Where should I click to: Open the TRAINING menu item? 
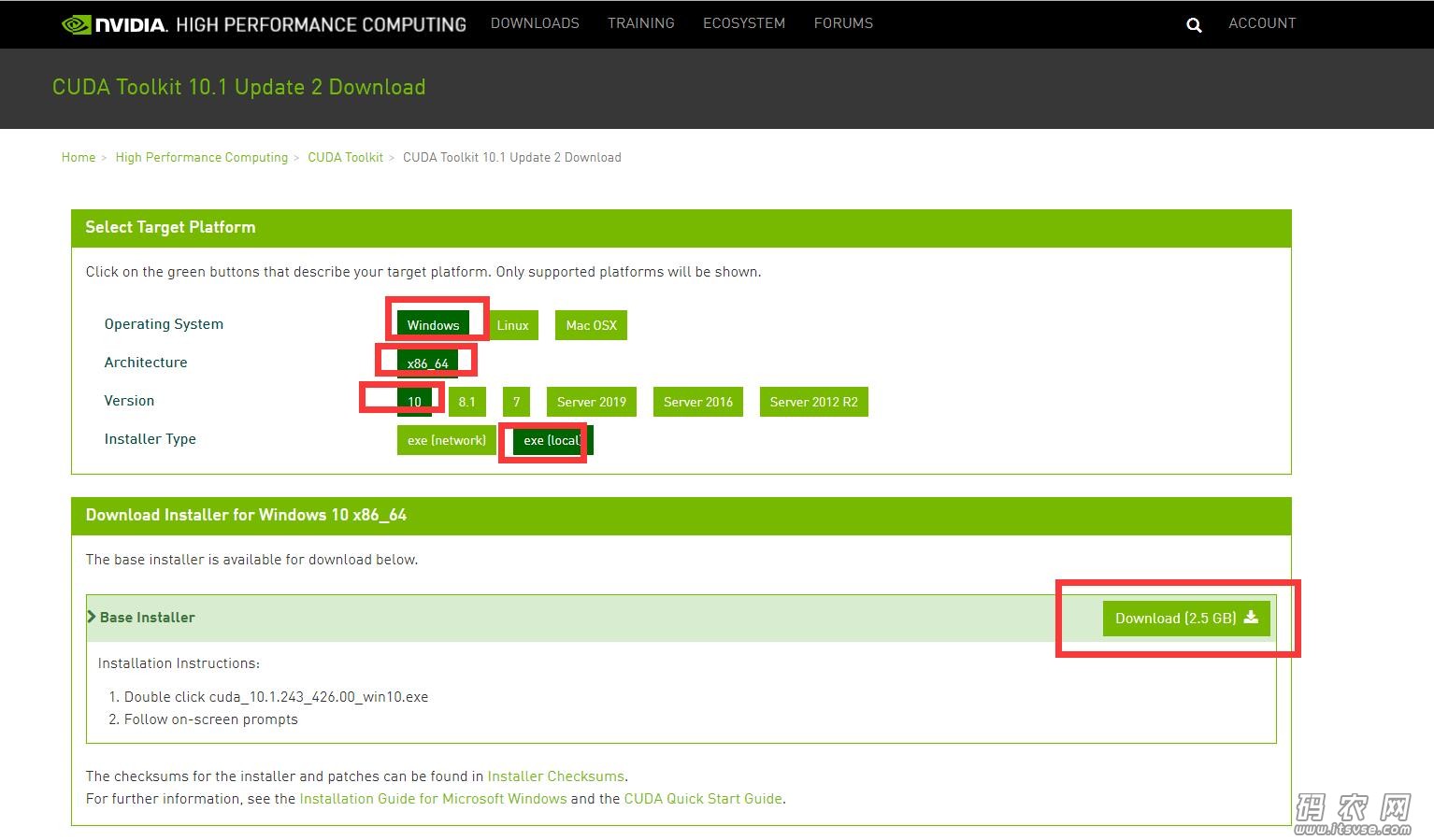pos(640,23)
